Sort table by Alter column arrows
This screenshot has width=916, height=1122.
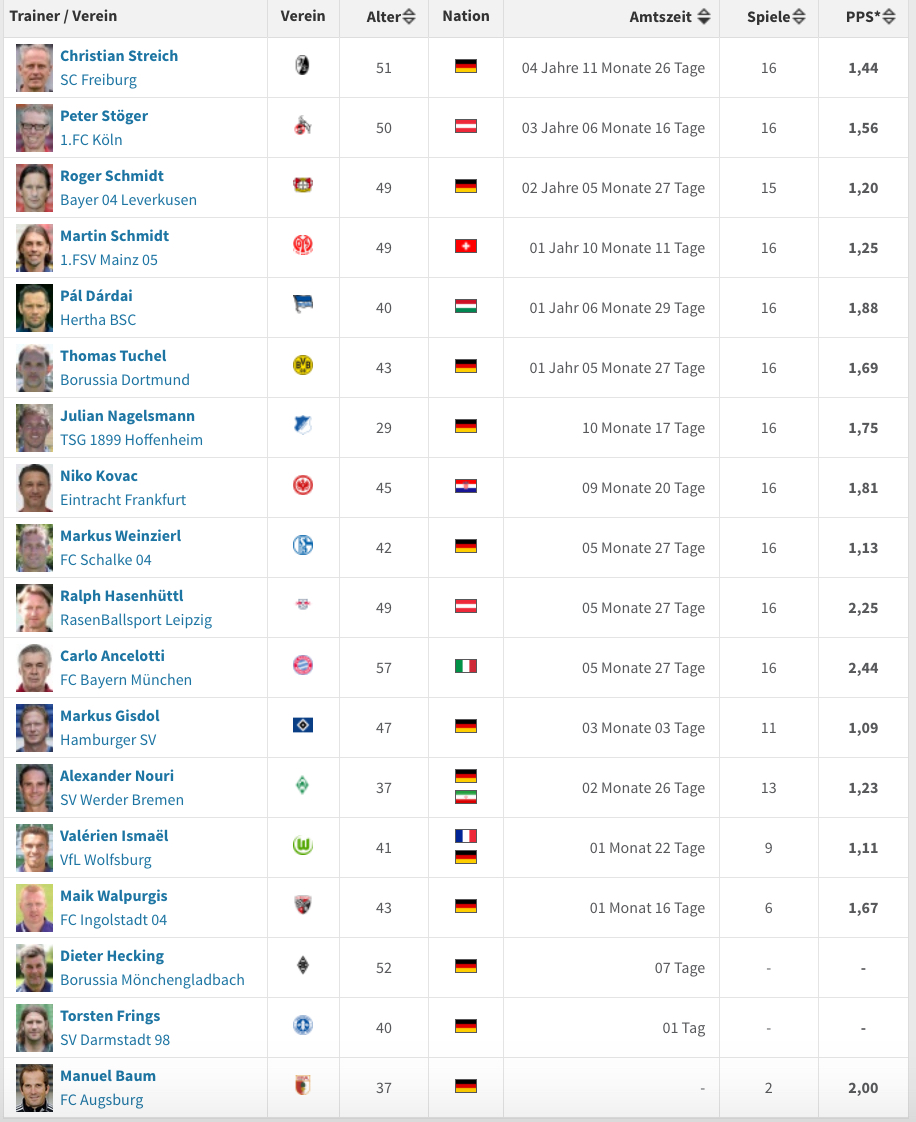pyautogui.click(x=409, y=16)
